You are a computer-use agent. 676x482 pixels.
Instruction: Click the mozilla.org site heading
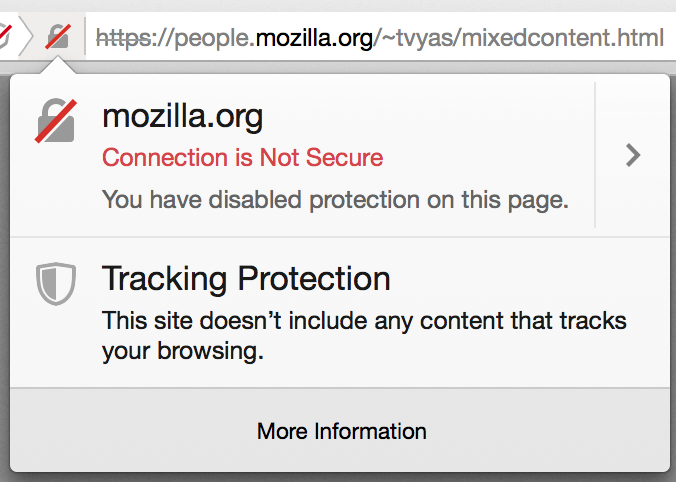[182, 116]
